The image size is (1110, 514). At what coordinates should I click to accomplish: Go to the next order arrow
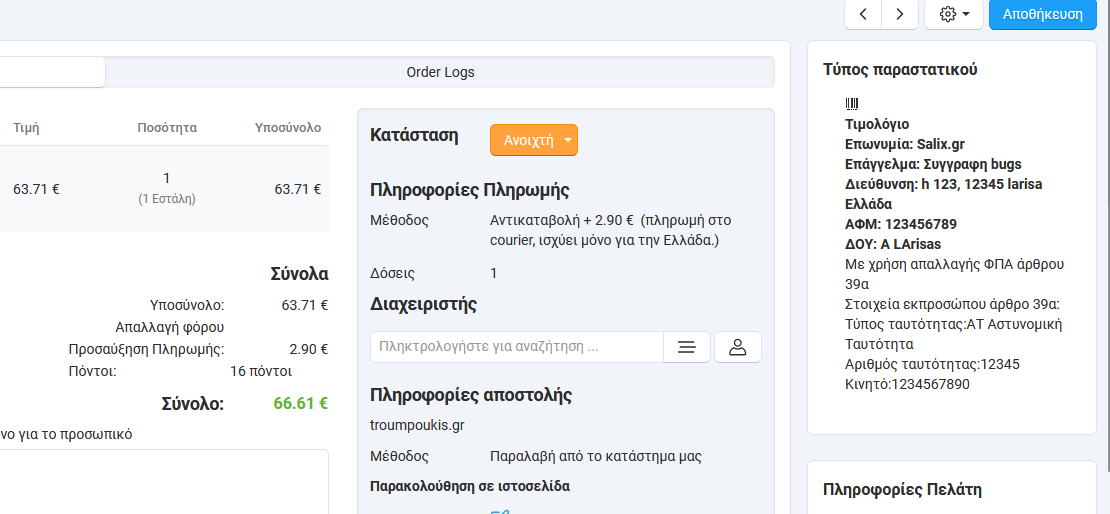(x=900, y=15)
